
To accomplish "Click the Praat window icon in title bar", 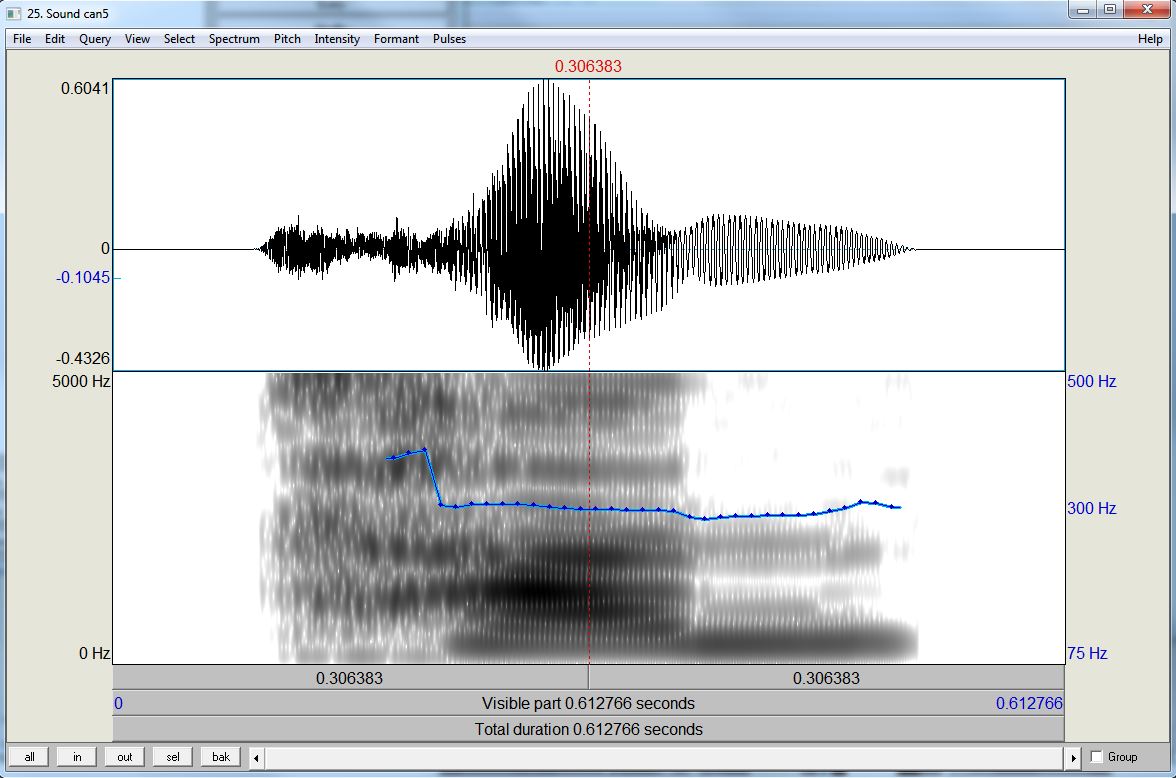I will 14,14.
